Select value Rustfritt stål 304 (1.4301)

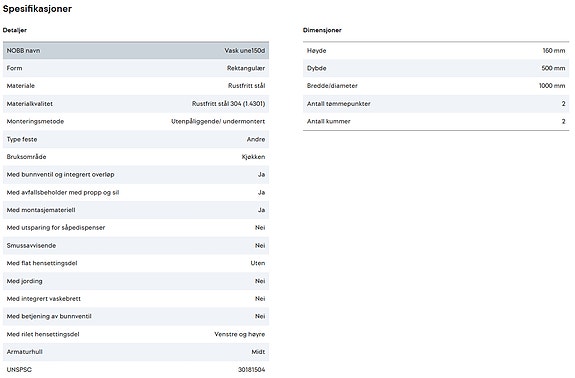(x=228, y=104)
